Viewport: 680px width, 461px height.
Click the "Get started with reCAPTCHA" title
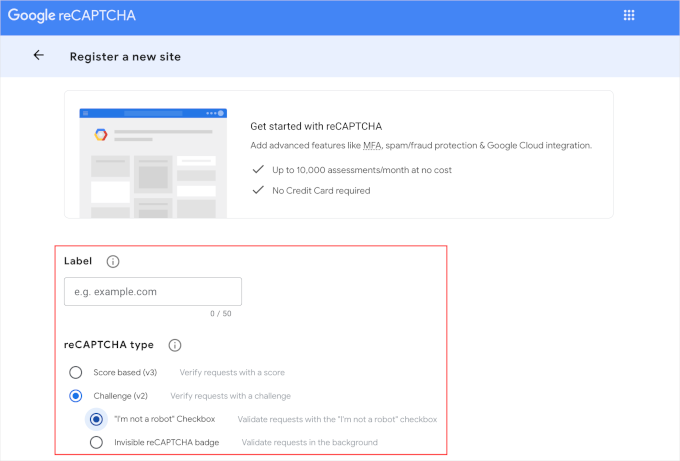(316, 126)
